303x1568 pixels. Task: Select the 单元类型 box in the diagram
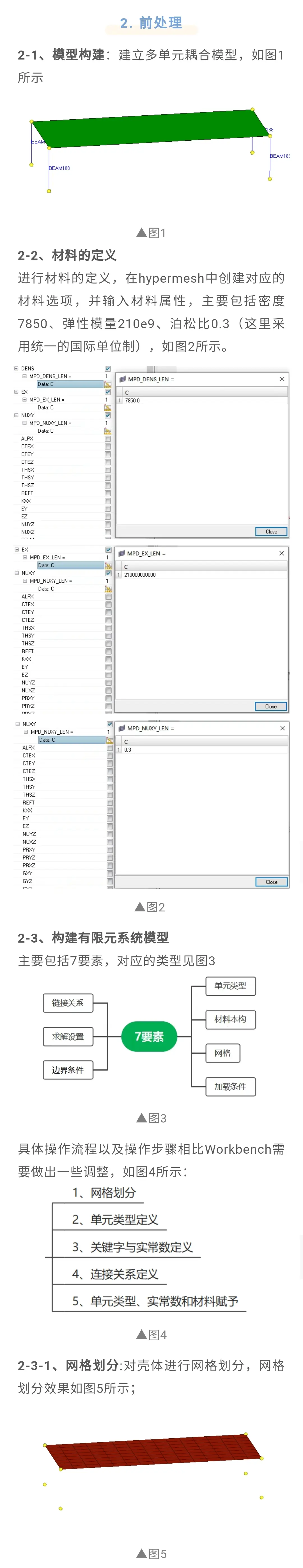231,986
